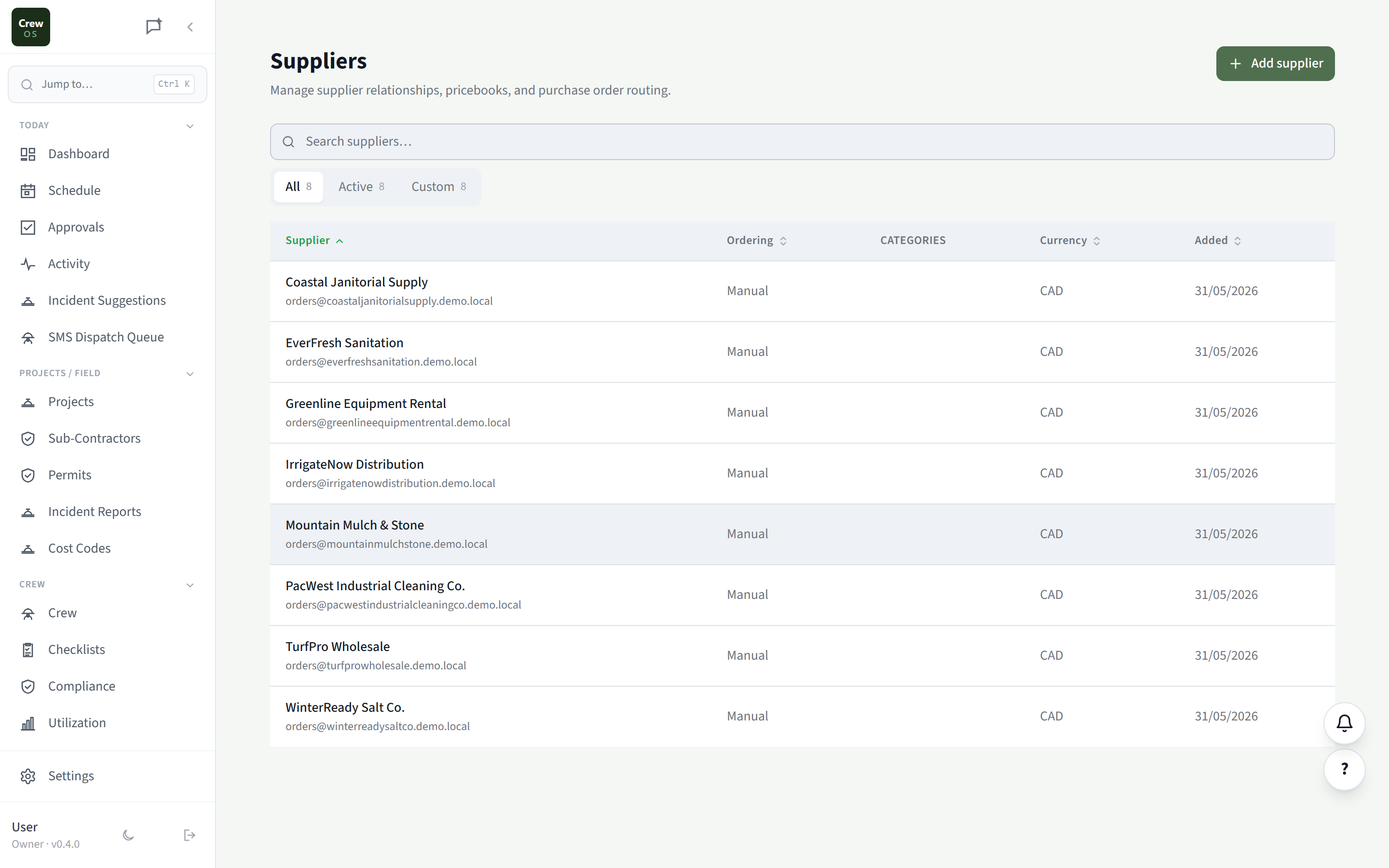Open Permits page link
The height and width of the screenshot is (868, 1389).
point(108,475)
